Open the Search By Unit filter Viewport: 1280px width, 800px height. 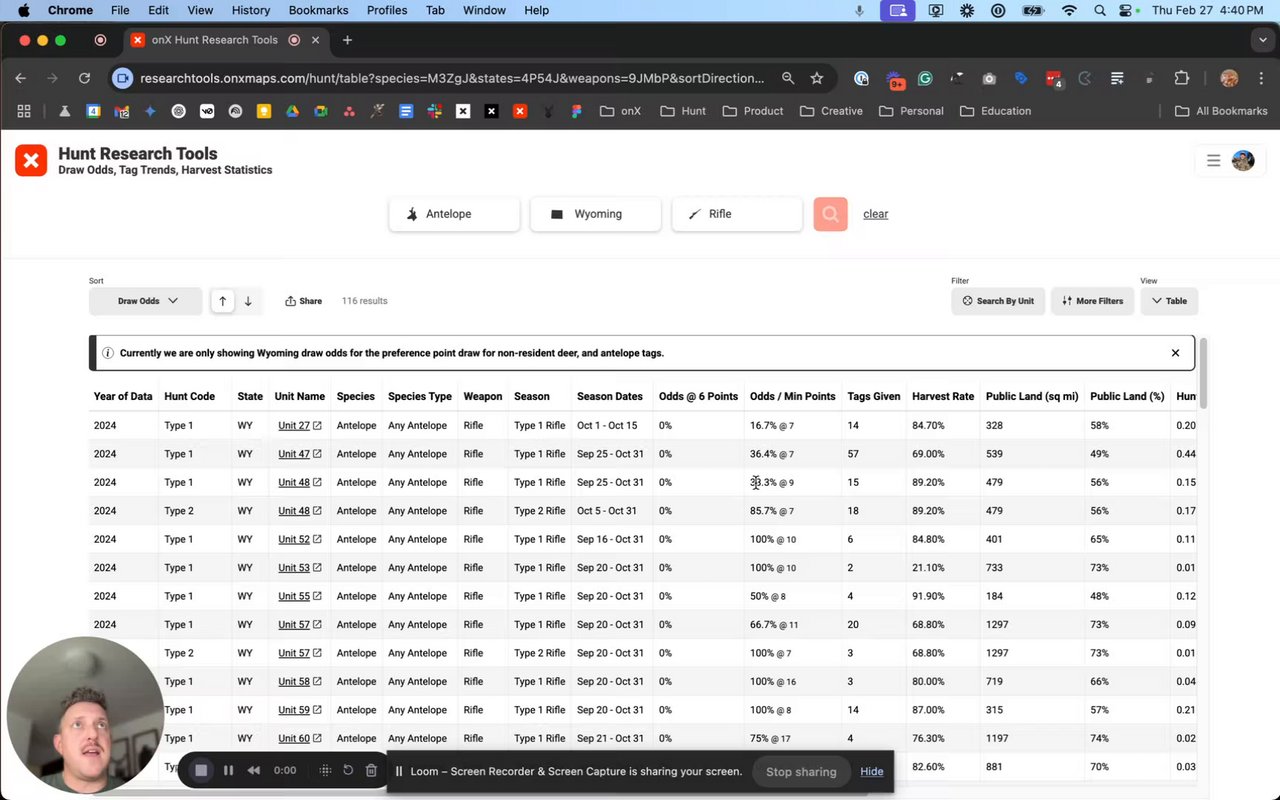pos(998,301)
